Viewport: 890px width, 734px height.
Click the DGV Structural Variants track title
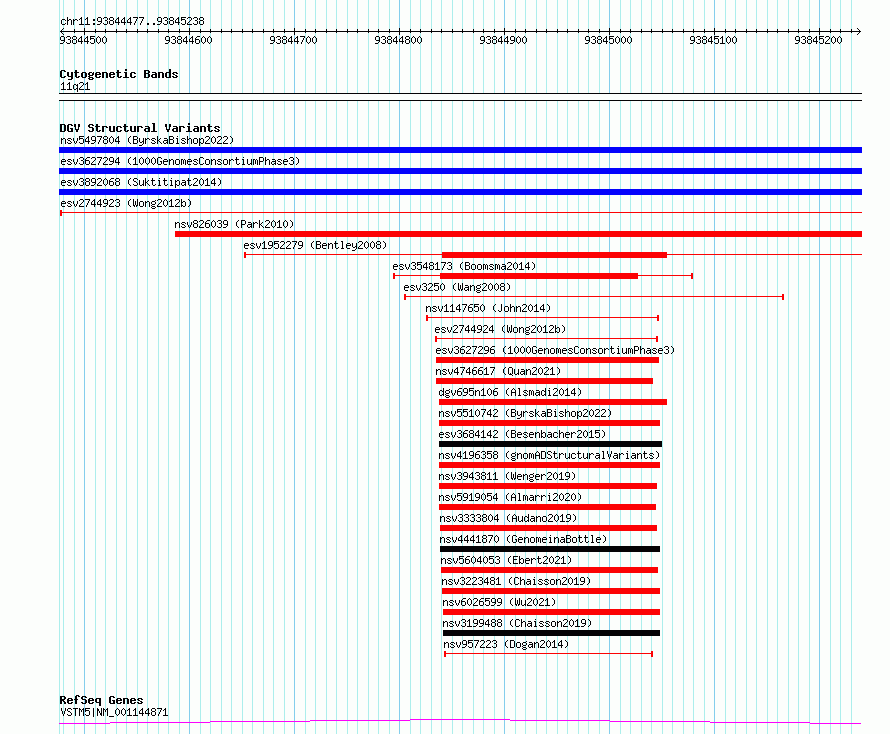tap(140, 128)
